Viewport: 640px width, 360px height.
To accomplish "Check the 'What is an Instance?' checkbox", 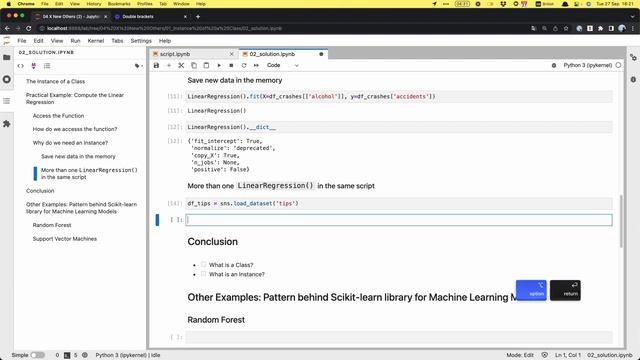I will pyautogui.click(x=203, y=274).
